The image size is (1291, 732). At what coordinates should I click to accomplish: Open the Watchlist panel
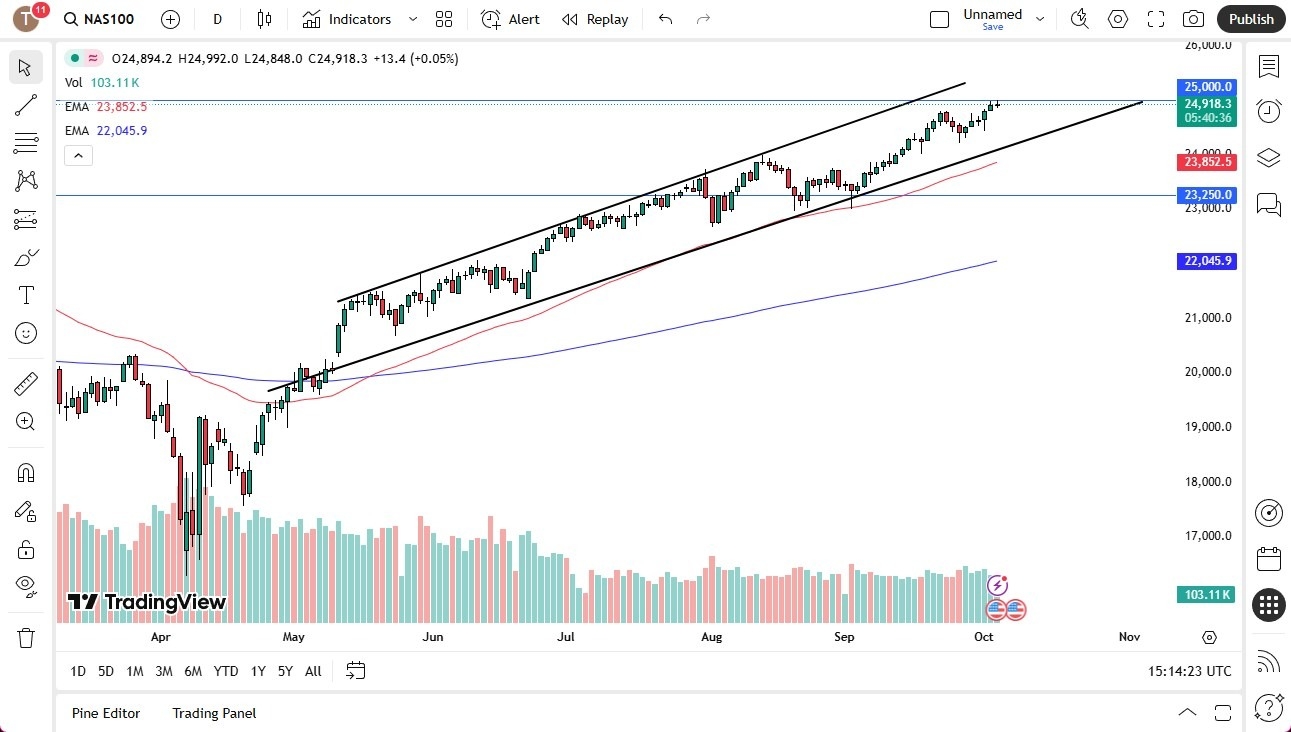tap(1268, 67)
